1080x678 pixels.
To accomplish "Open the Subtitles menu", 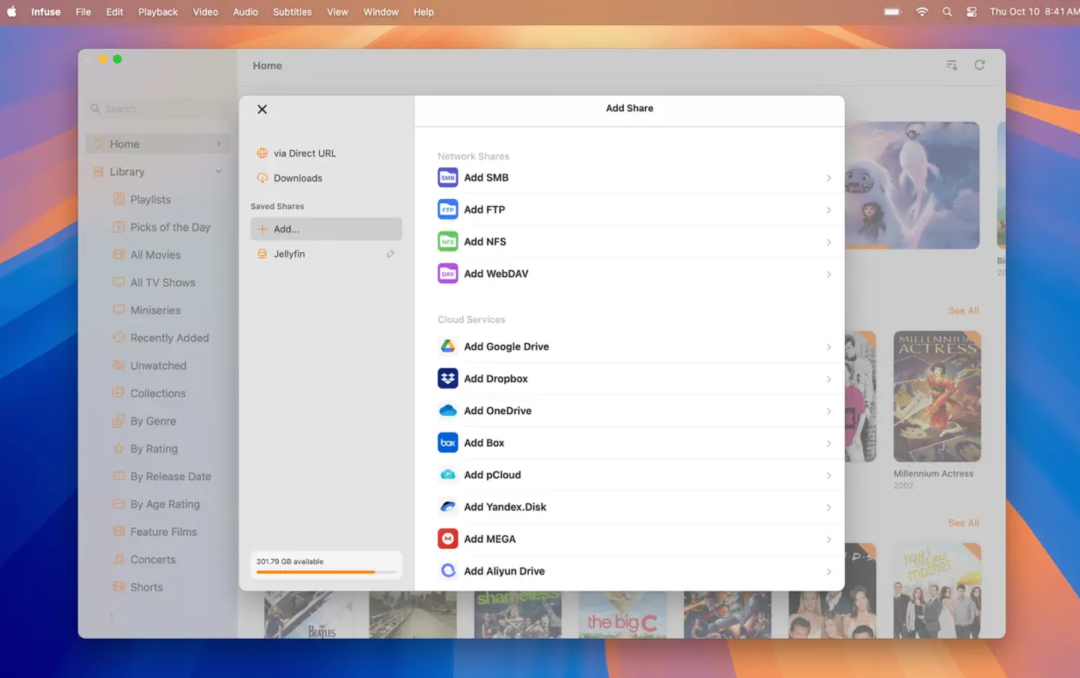I will tap(292, 12).
